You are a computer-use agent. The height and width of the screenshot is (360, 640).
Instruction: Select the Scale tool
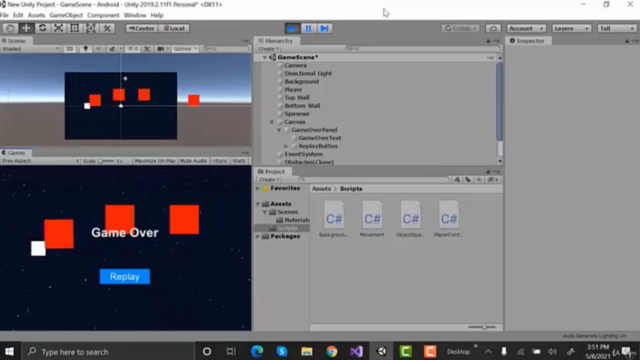click(58, 28)
